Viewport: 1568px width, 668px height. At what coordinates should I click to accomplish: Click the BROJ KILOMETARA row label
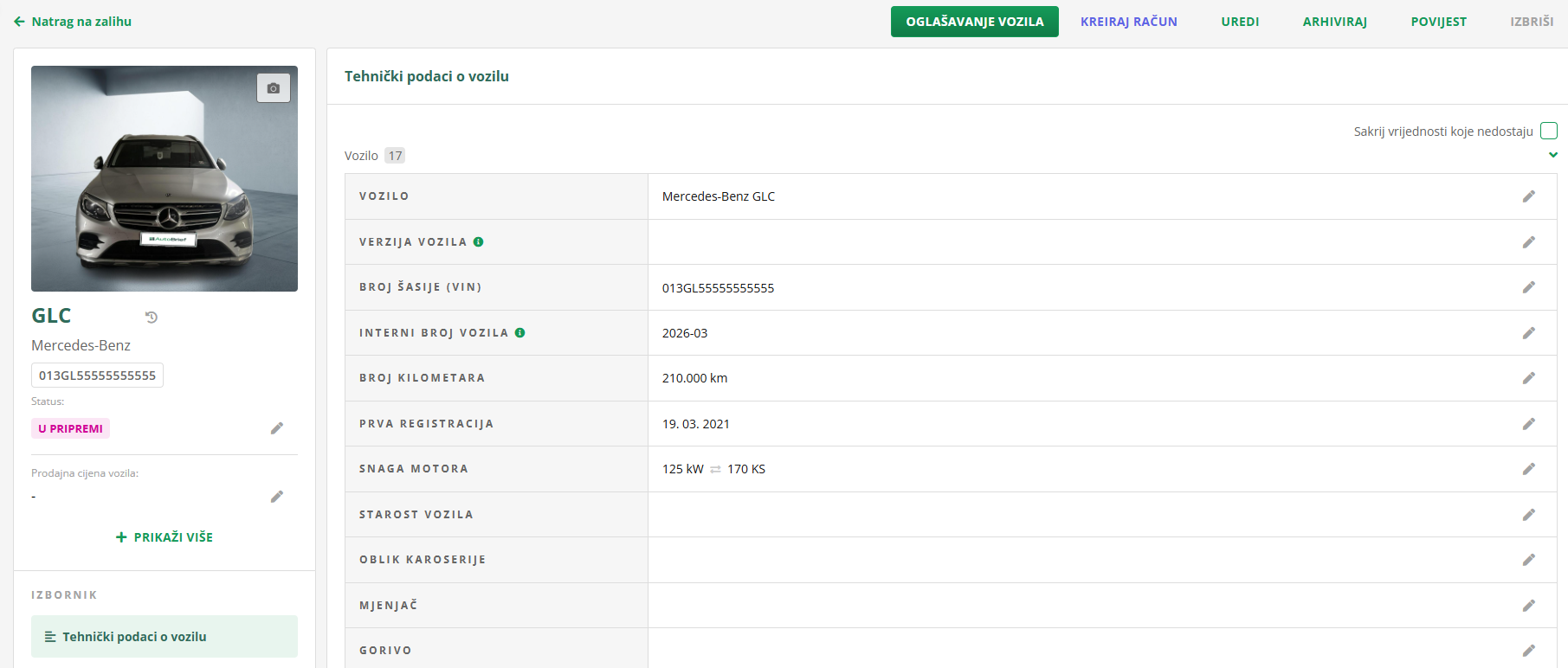click(x=423, y=378)
